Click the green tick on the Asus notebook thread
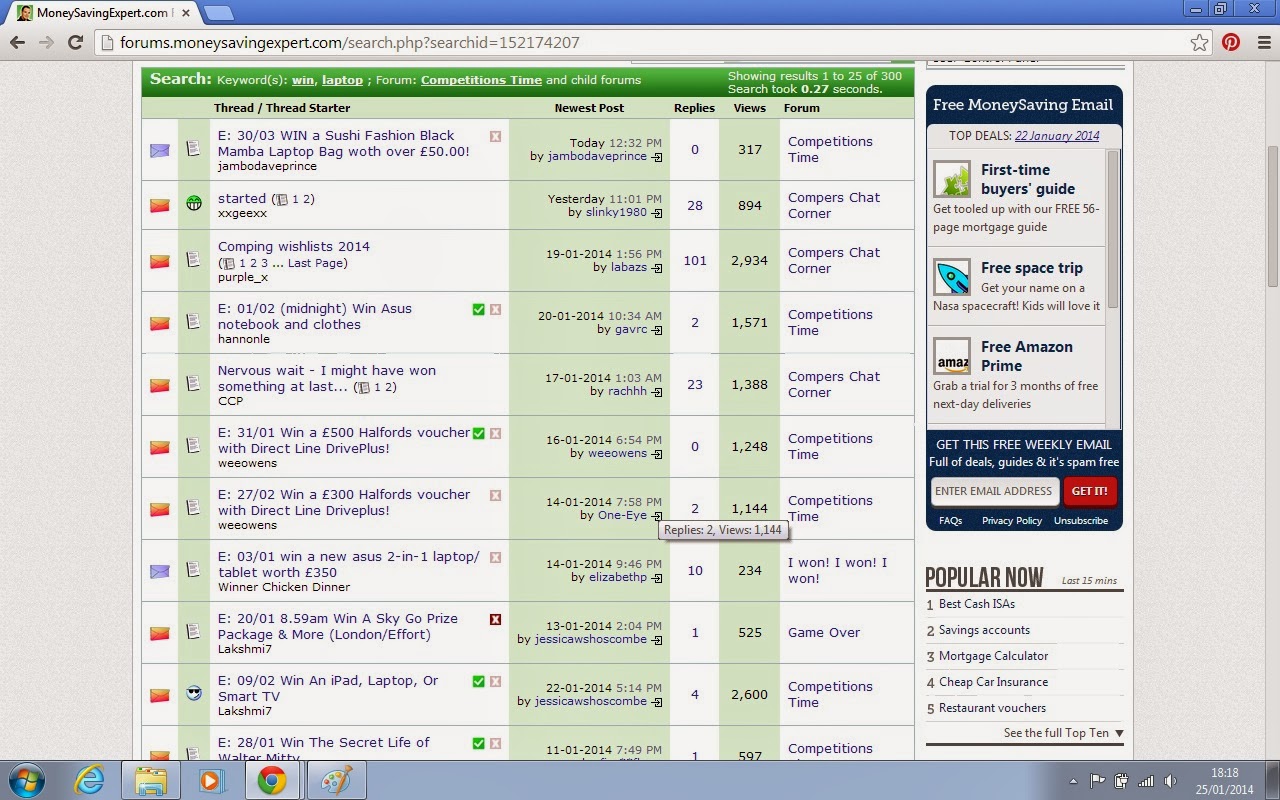 pos(478,309)
